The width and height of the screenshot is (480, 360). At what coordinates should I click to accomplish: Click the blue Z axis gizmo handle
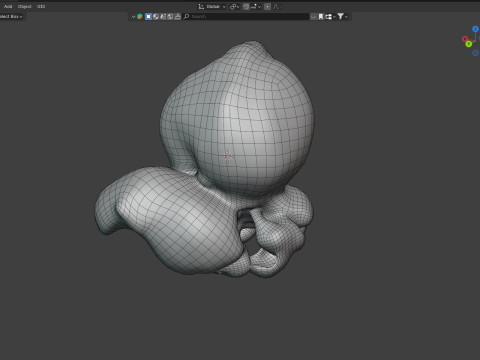475,29
